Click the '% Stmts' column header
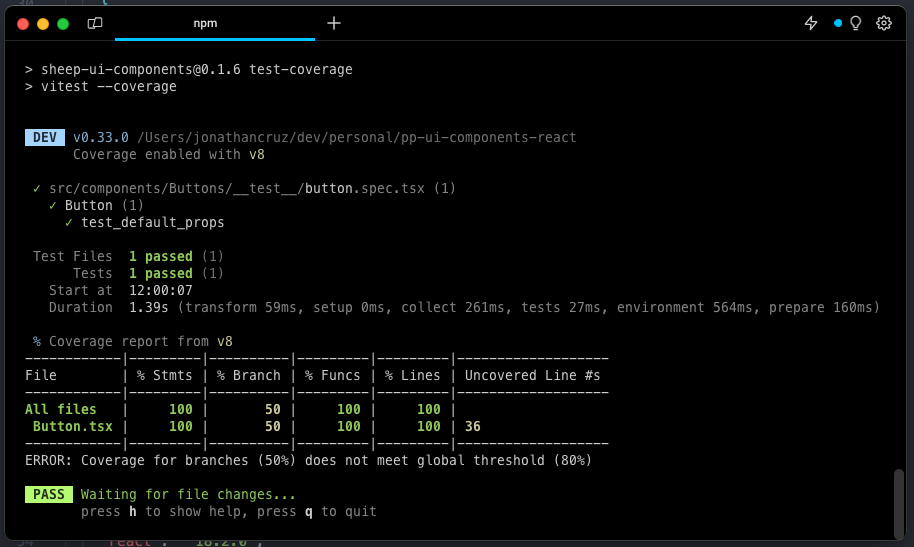Screen dimensions: 914x547 (164, 376)
